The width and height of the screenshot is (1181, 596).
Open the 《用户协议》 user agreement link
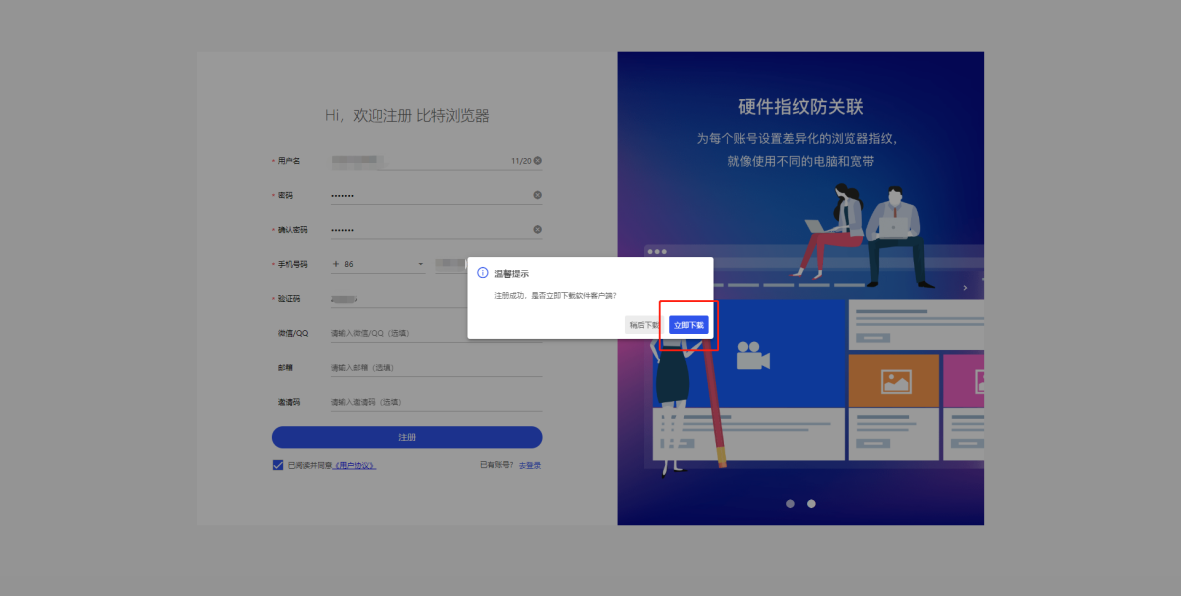coord(355,466)
